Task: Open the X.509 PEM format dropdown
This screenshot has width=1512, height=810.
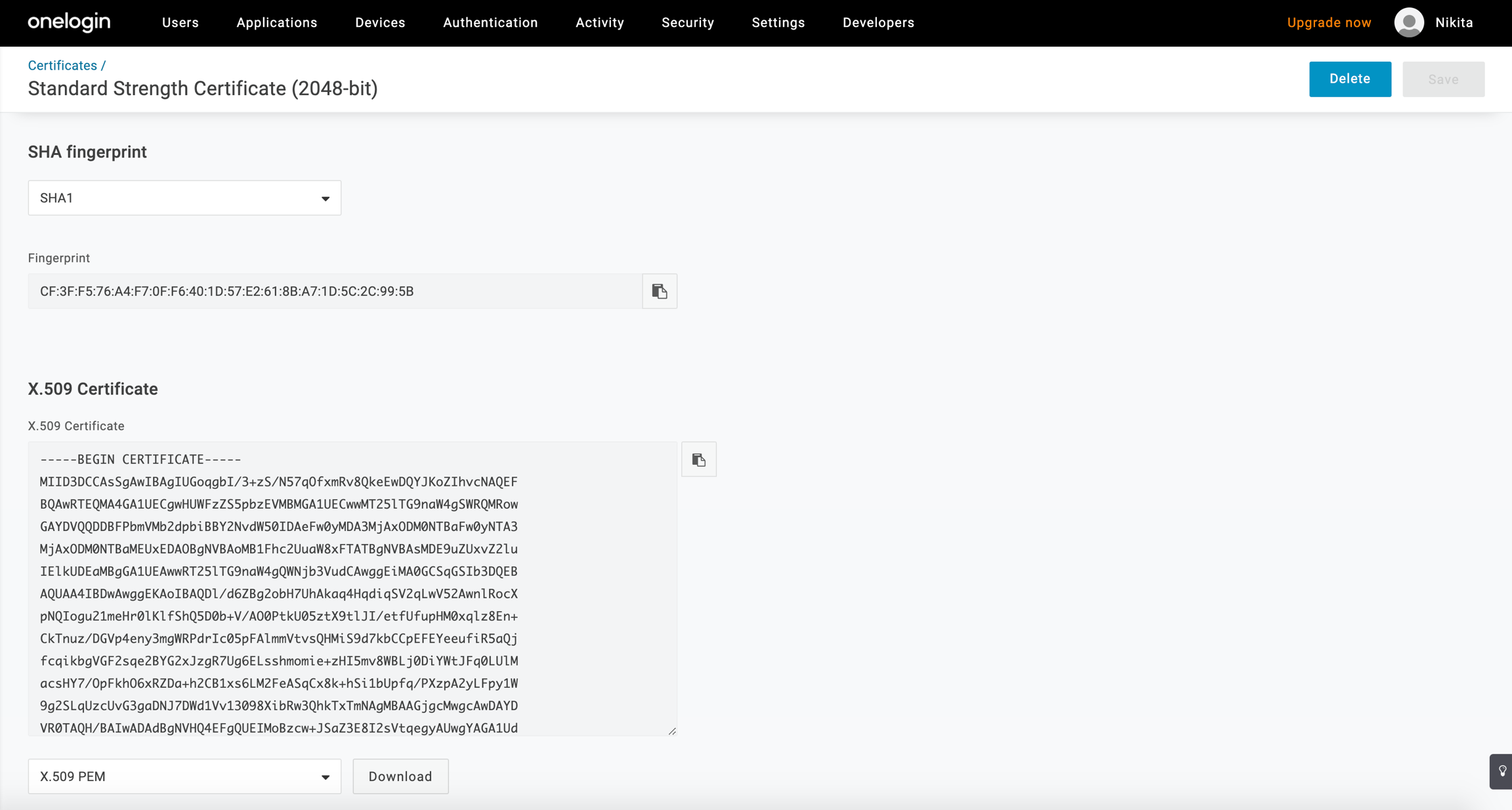Action: pyautogui.click(x=184, y=777)
